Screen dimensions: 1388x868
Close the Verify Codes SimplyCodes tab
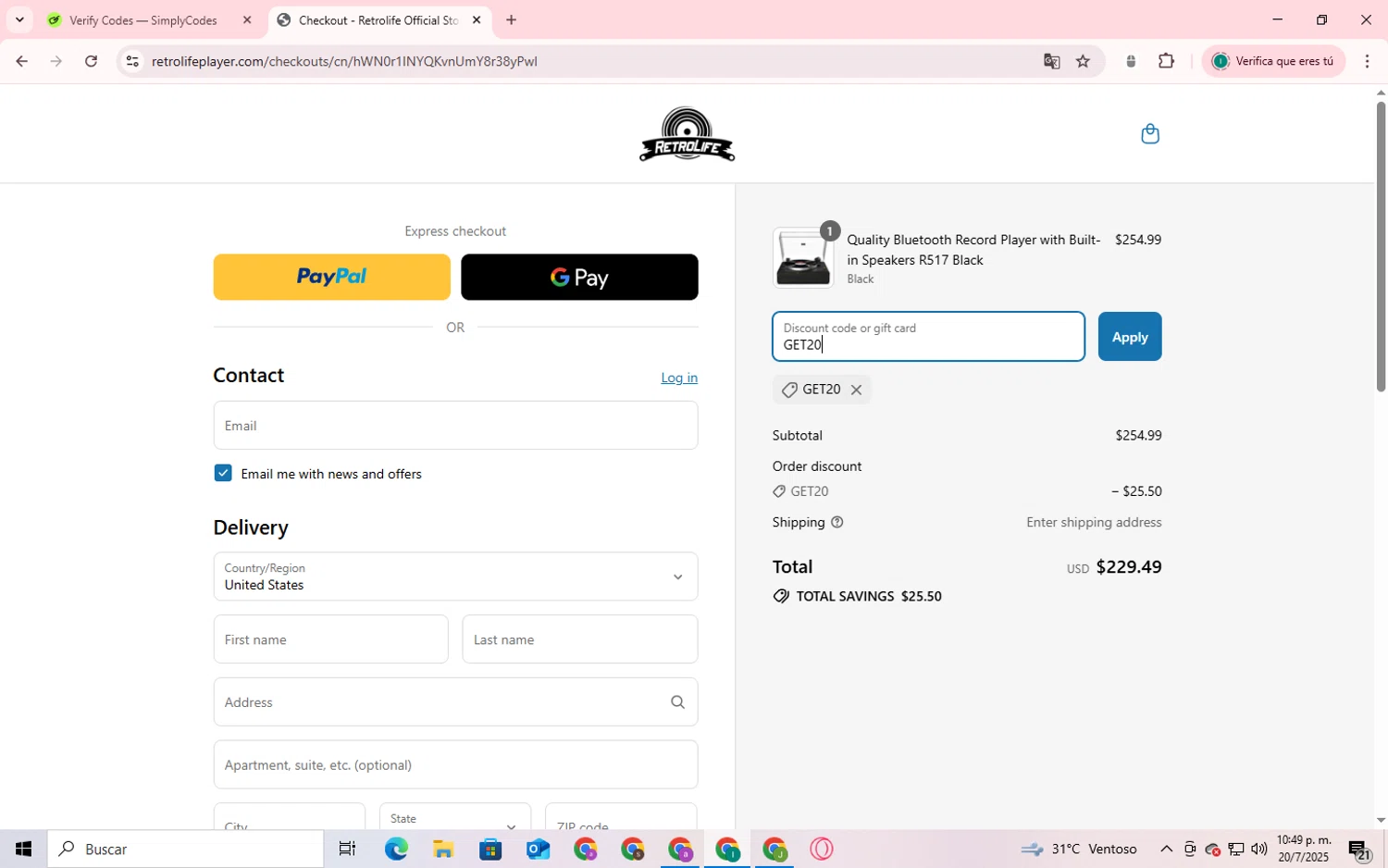247,19
